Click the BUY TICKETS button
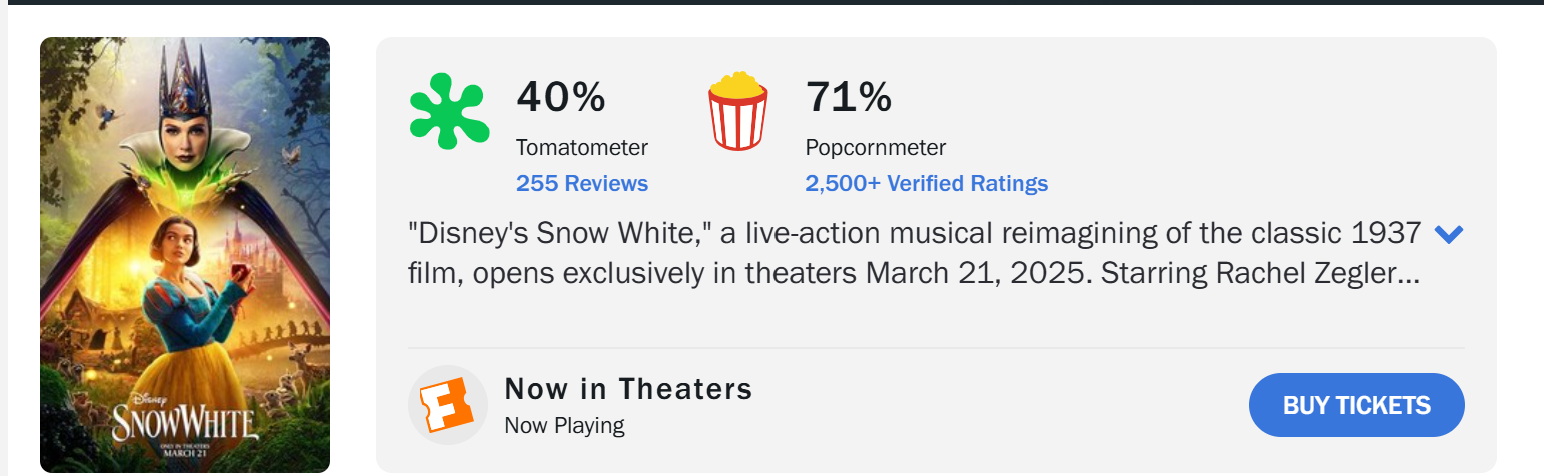The width and height of the screenshot is (1544, 476). point(1357,405)
